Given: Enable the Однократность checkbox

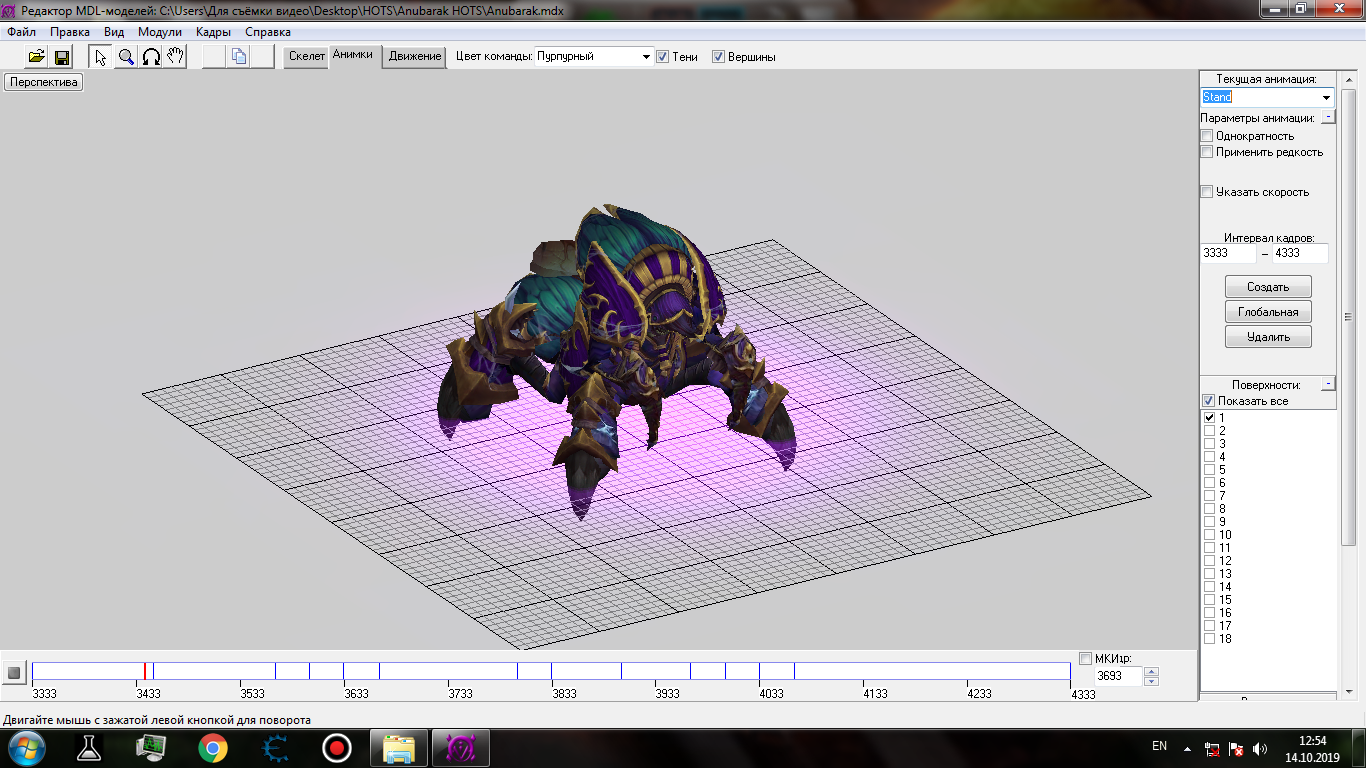Looking at the screenshot, I should (x=1207, y=136).
